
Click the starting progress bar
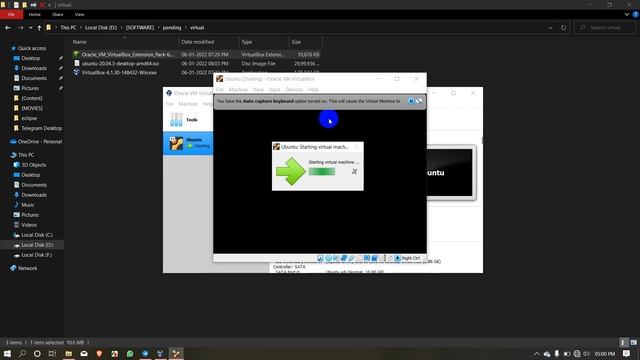(x=322, y=172)
